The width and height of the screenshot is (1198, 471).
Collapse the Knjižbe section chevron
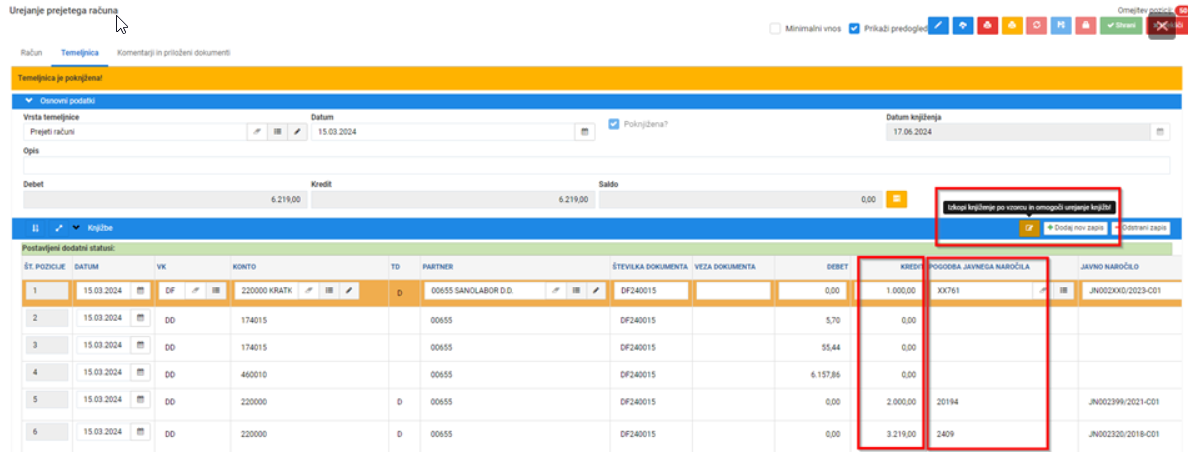tap(76, 228)
